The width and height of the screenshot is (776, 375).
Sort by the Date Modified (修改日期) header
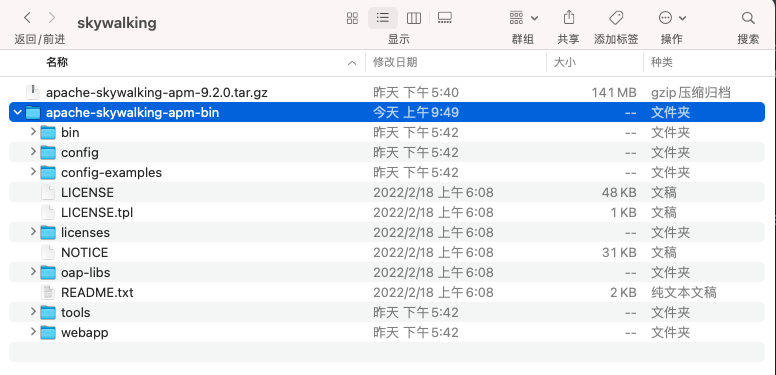[x=395, y=62]
